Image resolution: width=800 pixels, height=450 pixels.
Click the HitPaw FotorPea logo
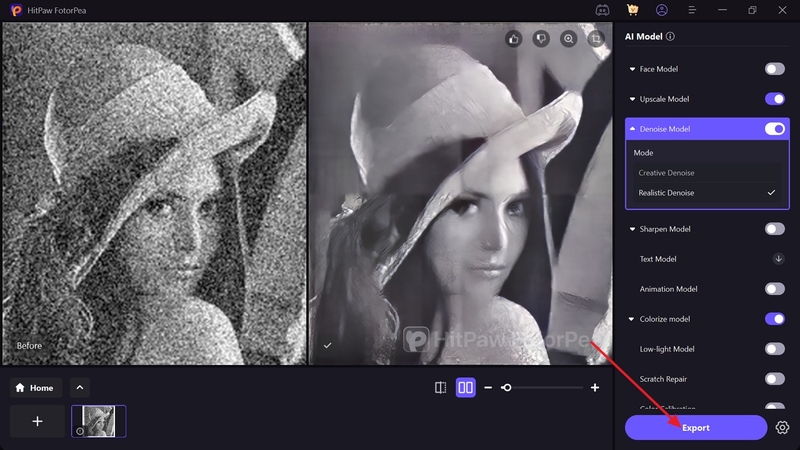16,10
